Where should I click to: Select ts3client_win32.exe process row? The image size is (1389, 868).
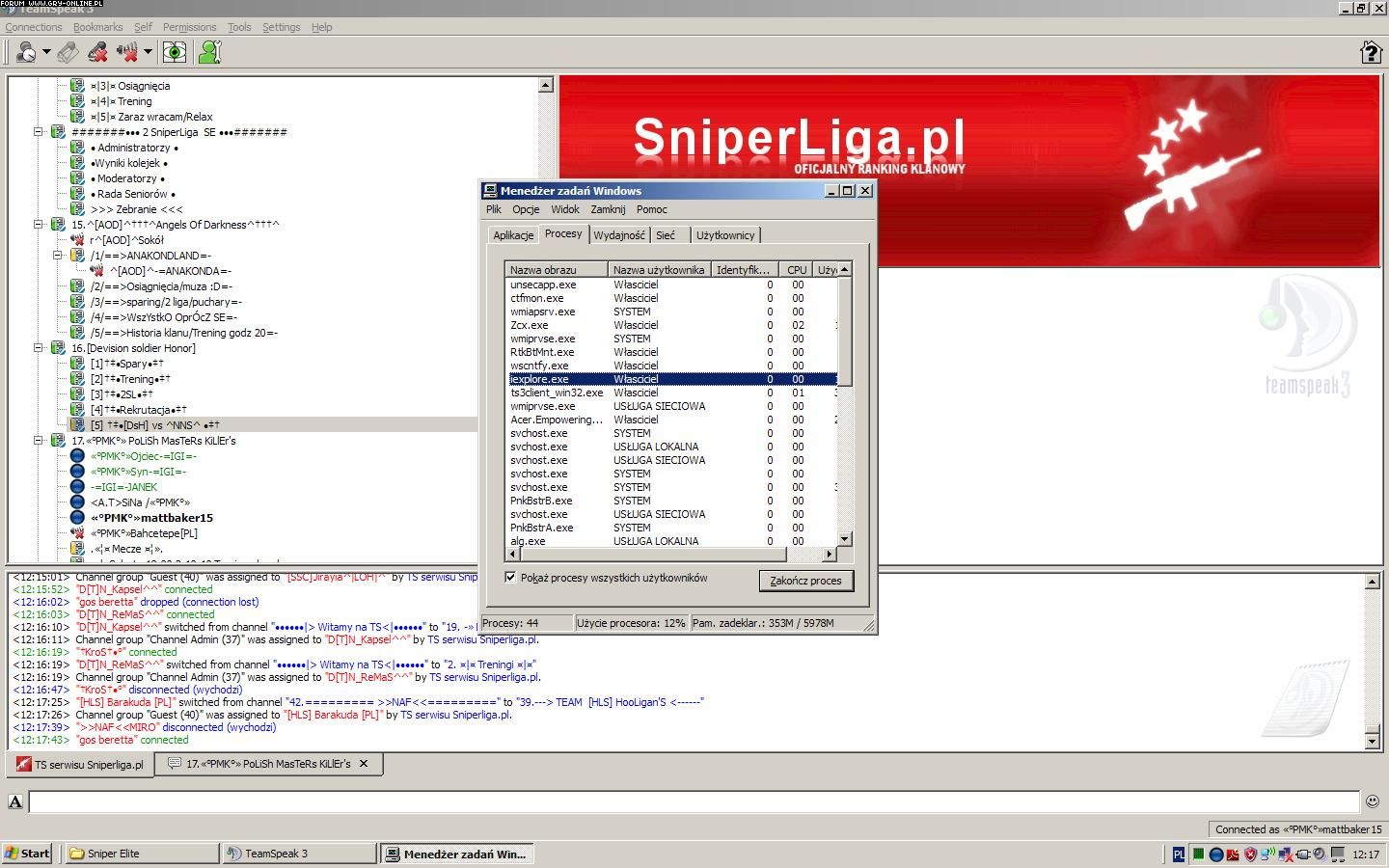[x=672, y=393]
